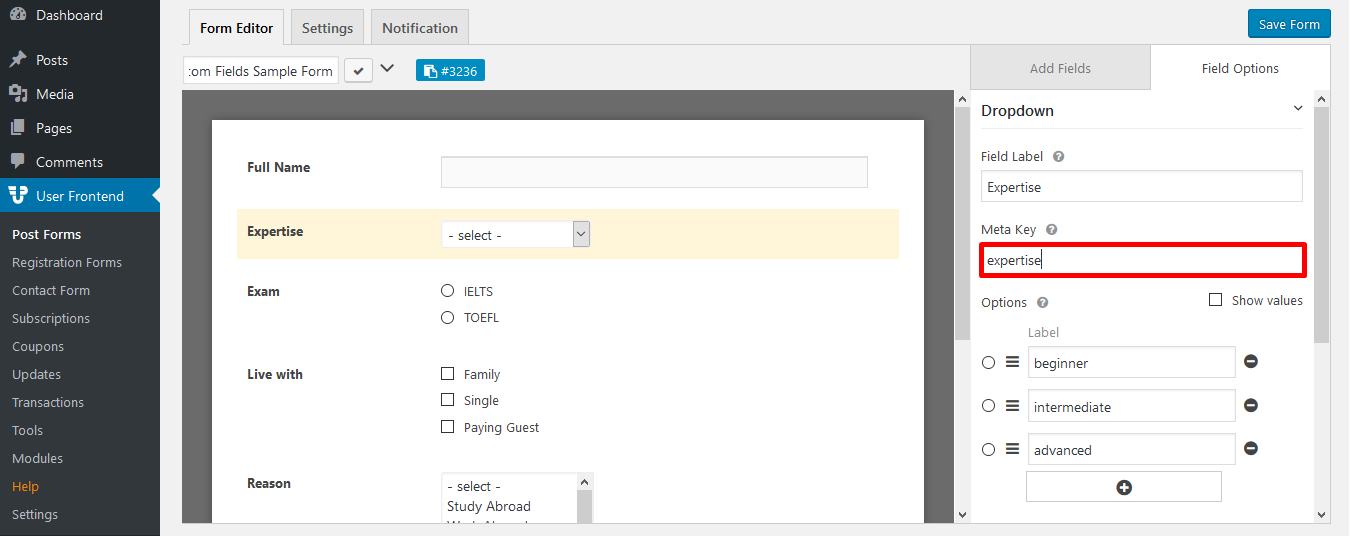Check the Paying Guest checkbox
The width and height of the screenshot is (1350, 536).
(447, 427)
